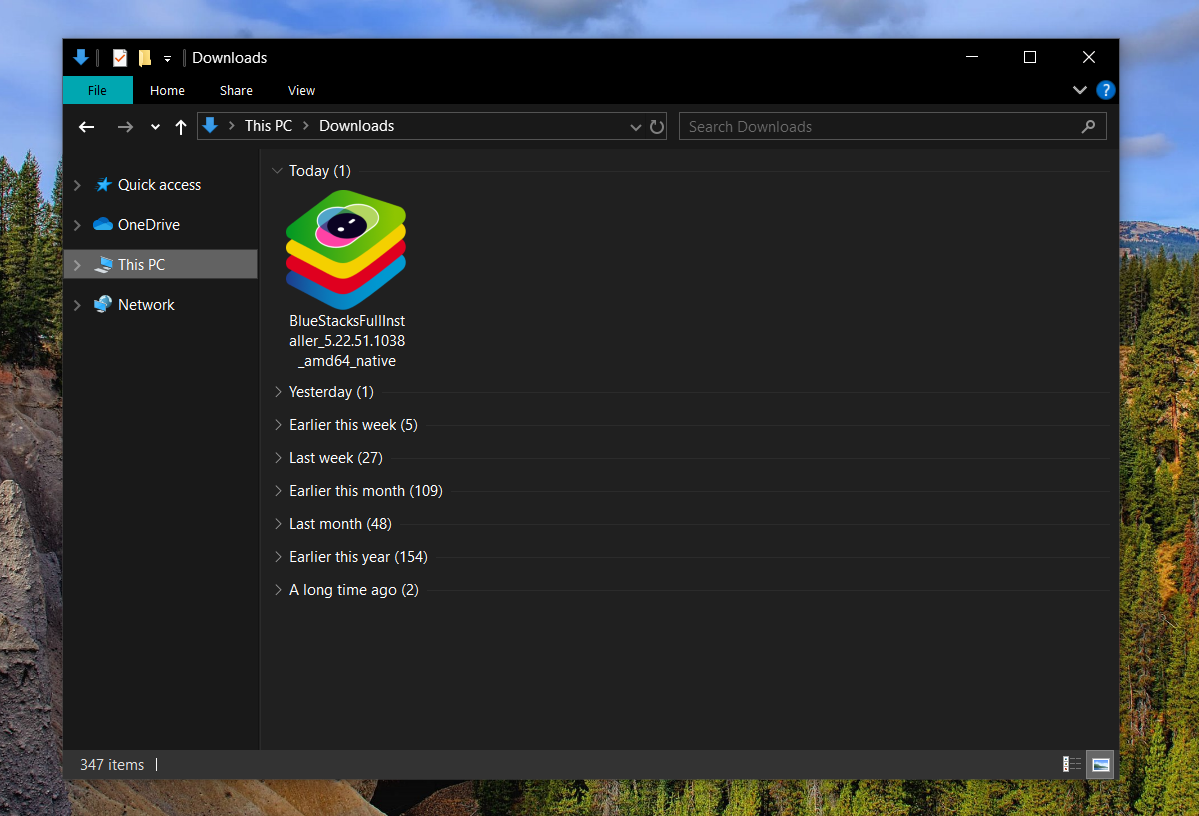
Task: Click the Properties icon in quick access toolbar
Action: click(x=120, y=58)
